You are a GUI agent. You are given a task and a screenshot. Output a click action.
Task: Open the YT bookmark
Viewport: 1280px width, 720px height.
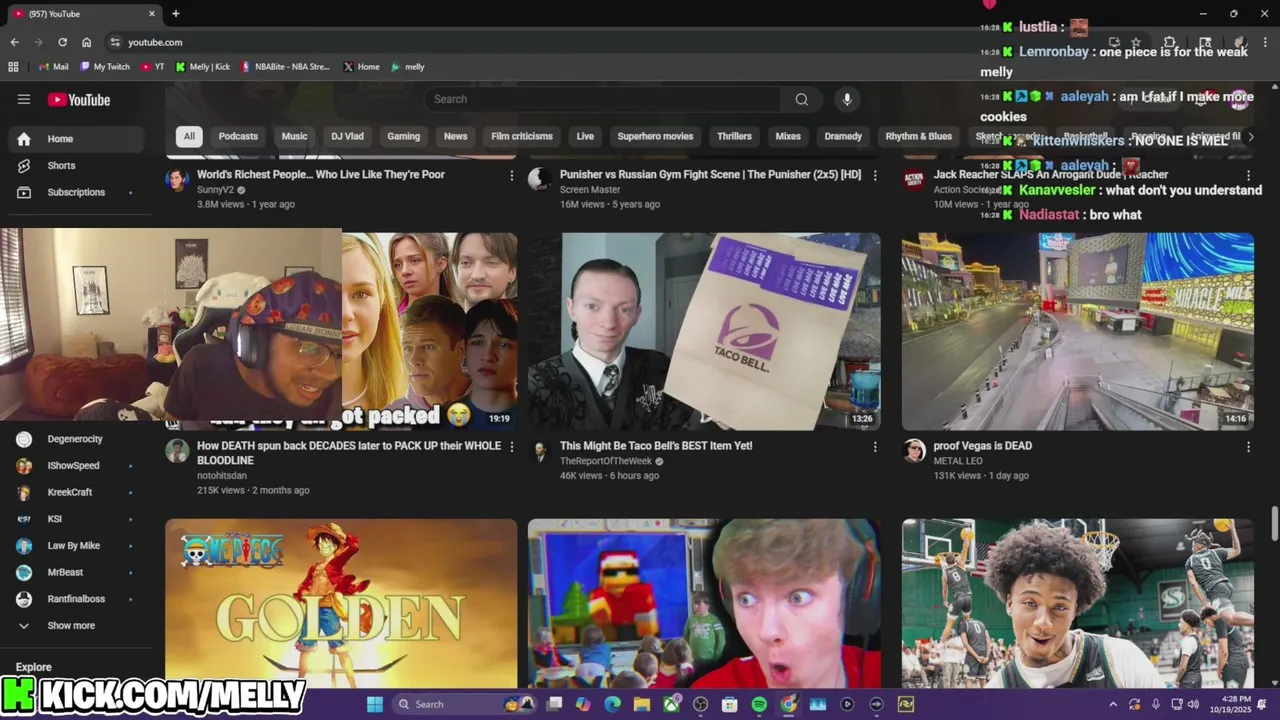(x=153, y=67)
